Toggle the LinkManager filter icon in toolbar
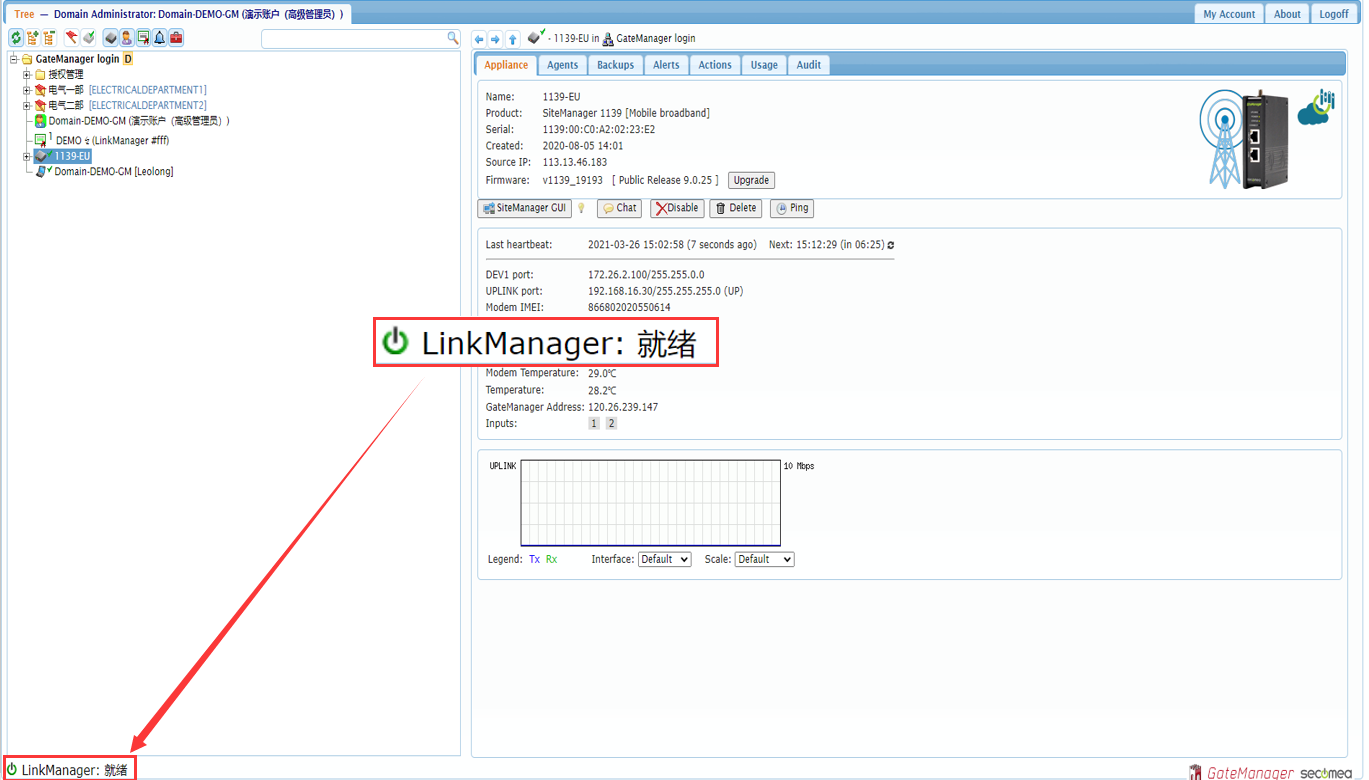Image resolution: width=1369 pixels, height=780 pixels. pyautogui.click(x=143, y=38)
